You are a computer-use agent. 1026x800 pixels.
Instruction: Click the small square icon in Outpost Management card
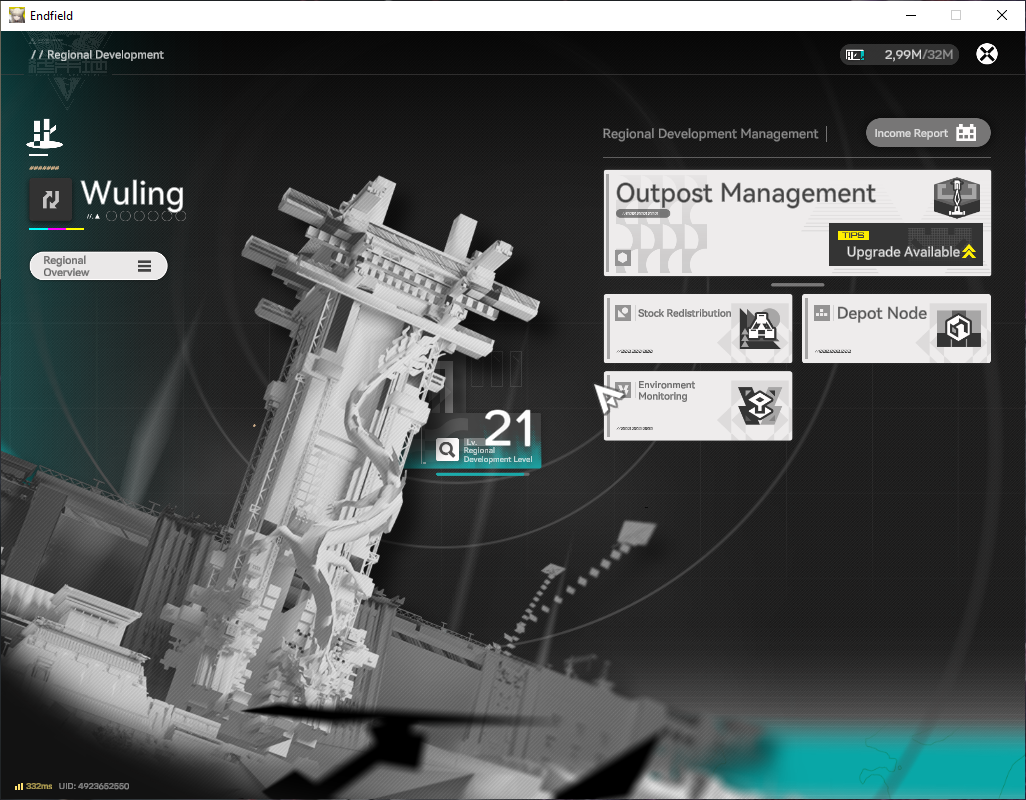[623, 258]
